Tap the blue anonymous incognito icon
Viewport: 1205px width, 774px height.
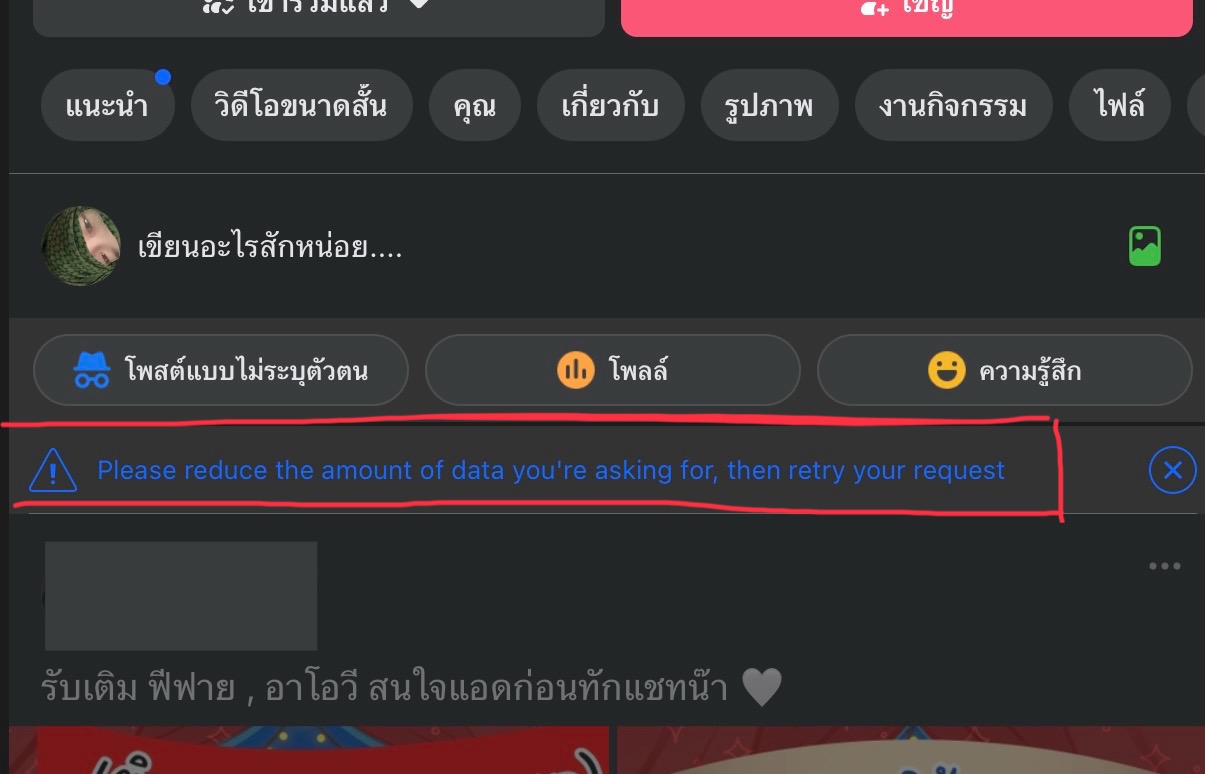[x=92, y=371]
